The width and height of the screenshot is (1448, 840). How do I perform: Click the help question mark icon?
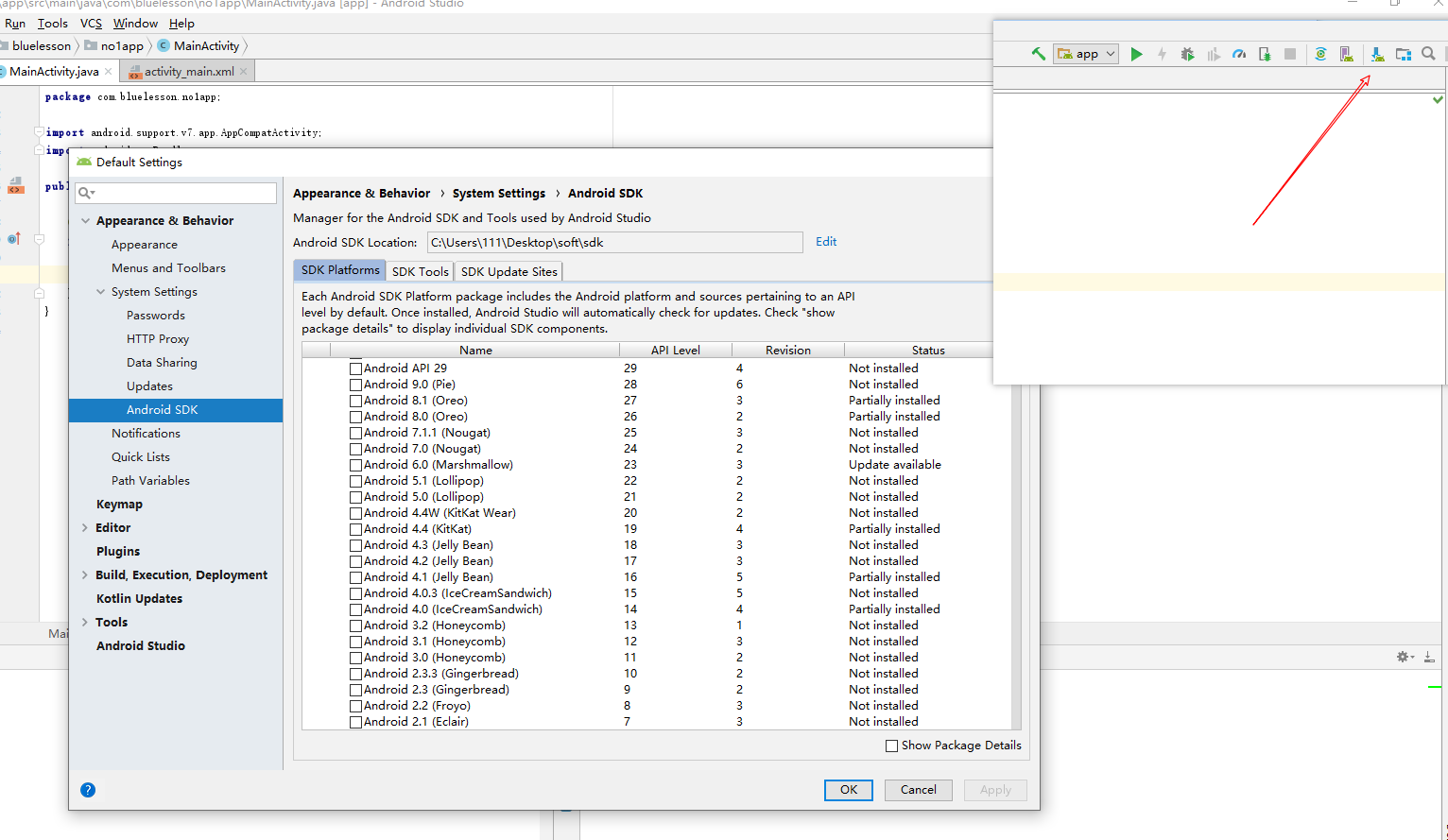(88, 790)
